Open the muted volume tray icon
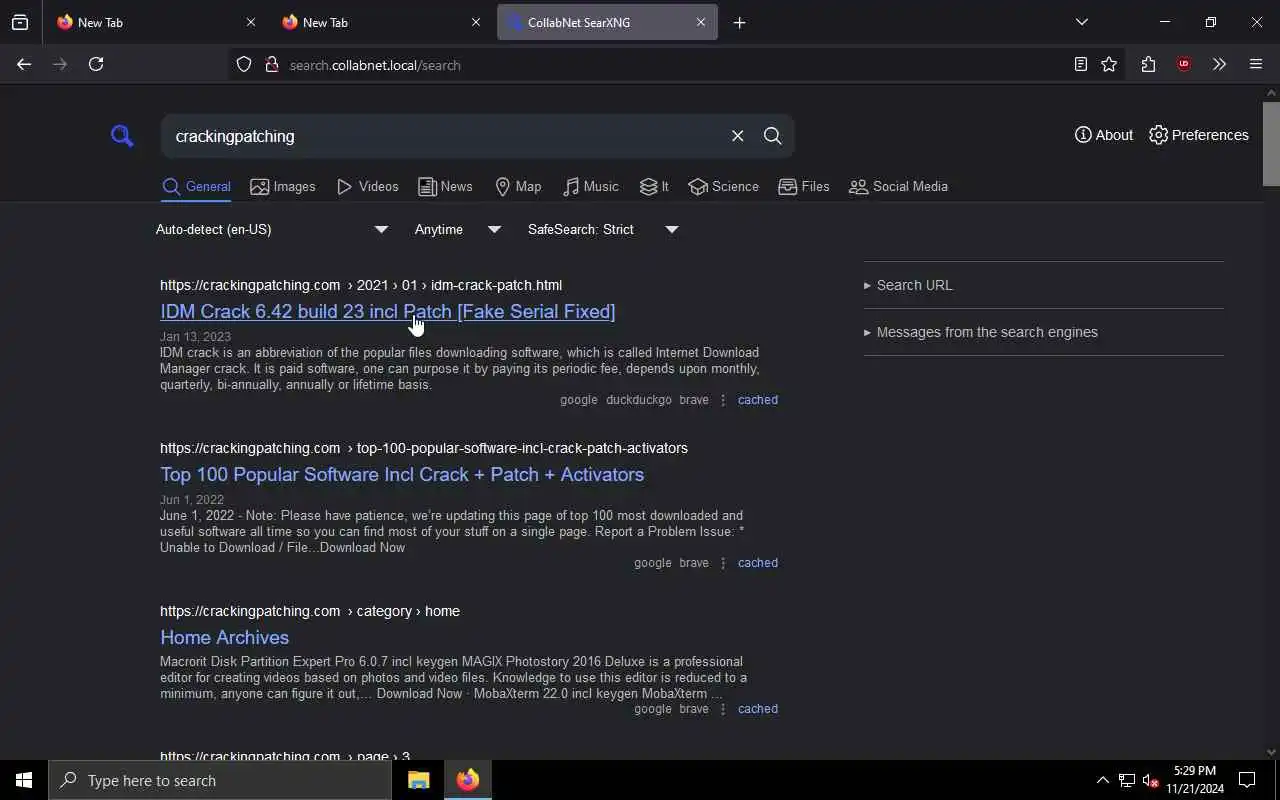Image resolution: width=1280 pixels, height=800 pixels. [1151, 780]
